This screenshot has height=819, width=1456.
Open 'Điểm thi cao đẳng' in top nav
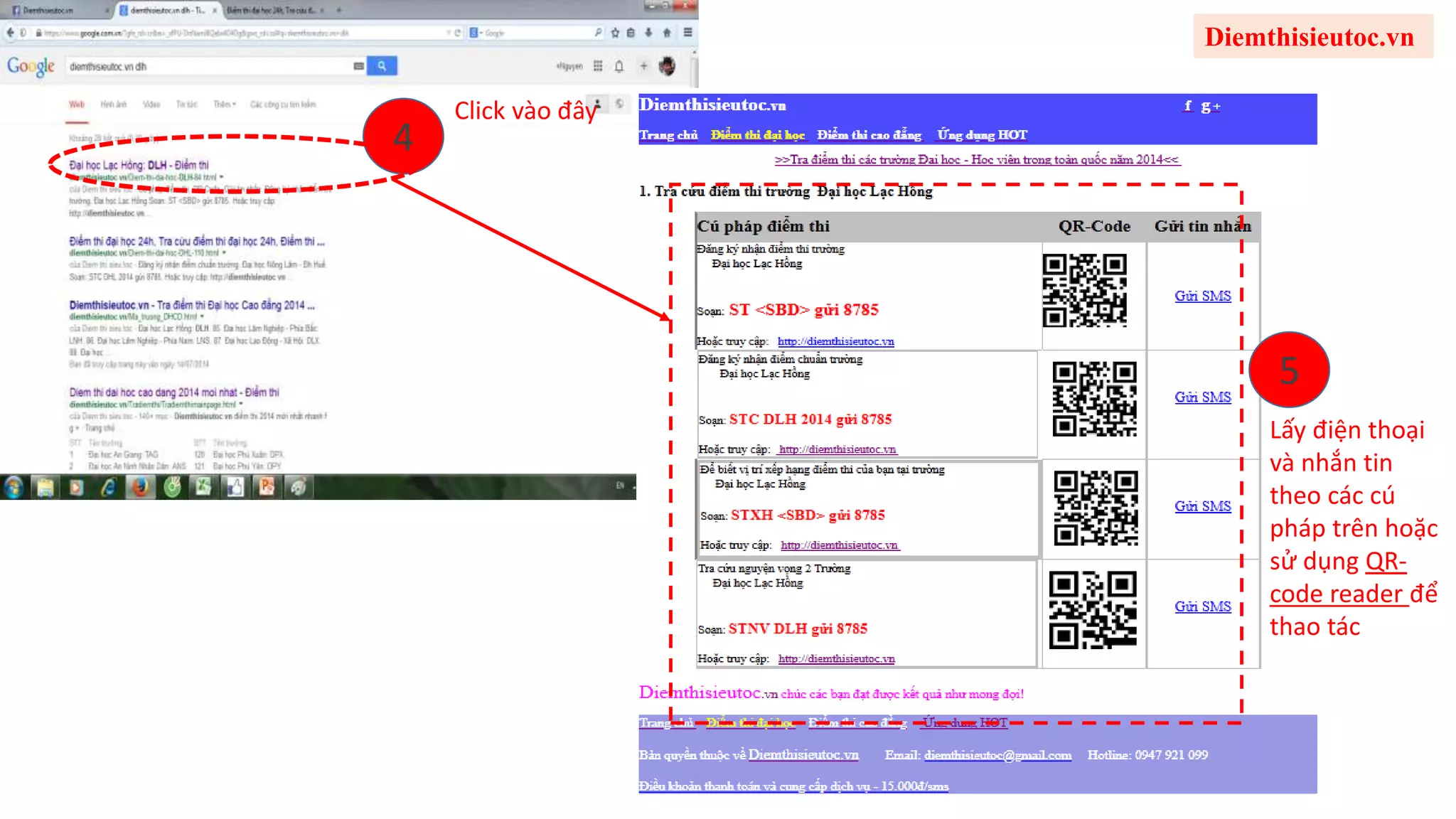[869, 134]
